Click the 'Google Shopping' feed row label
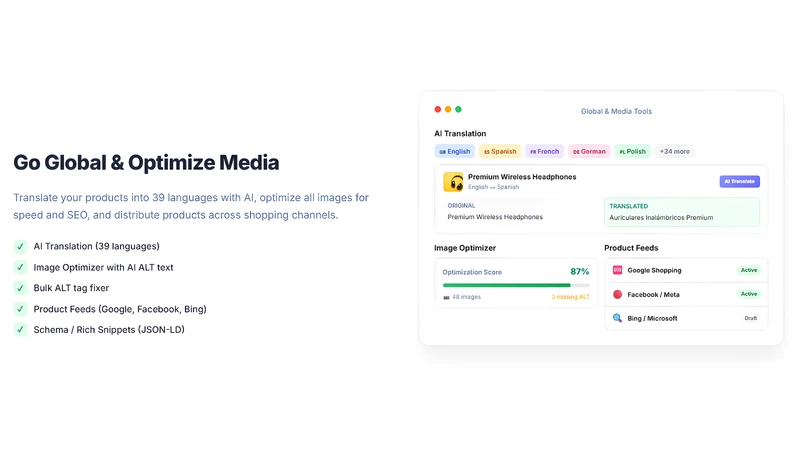 (x=654, y=270)
